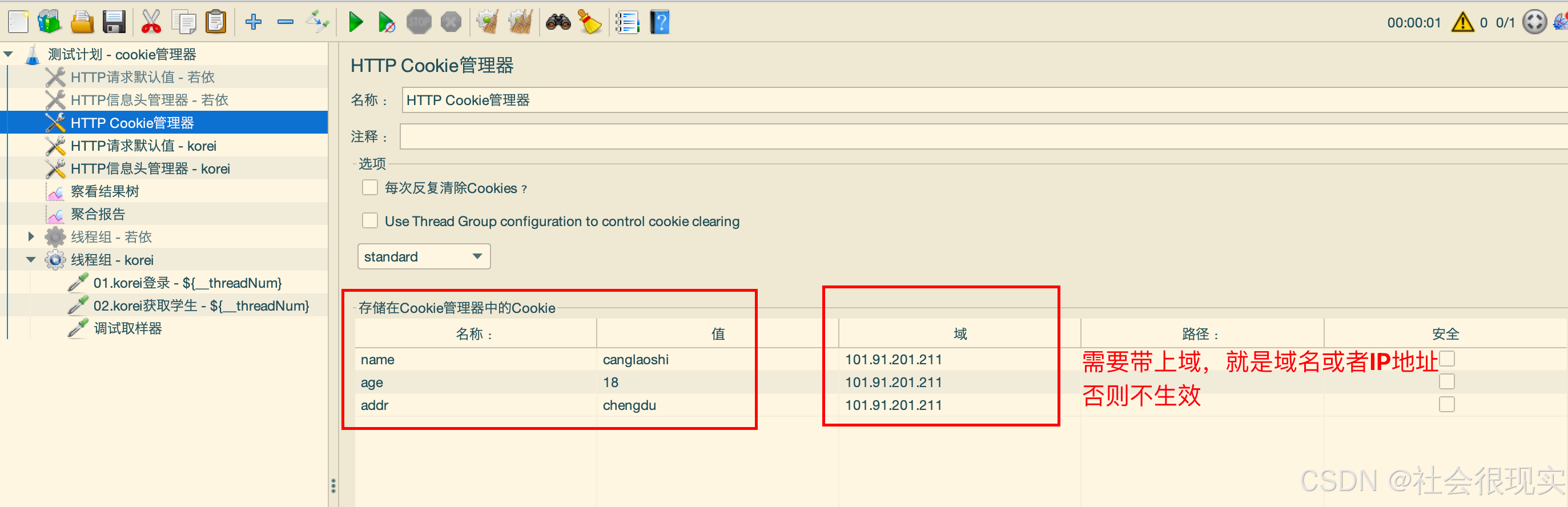
Task: Select the 调试取样器 item
Action: 128,328
